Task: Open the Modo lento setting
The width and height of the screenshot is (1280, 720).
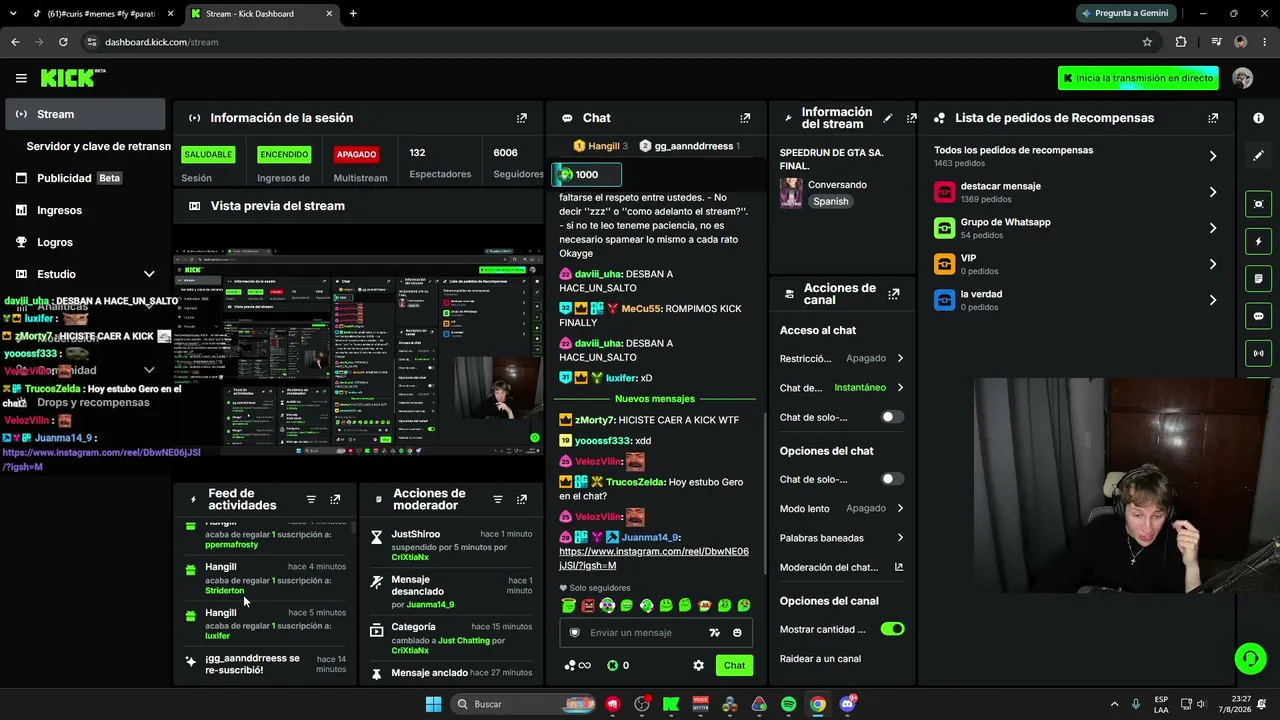Action: click(x=842, y=508)
